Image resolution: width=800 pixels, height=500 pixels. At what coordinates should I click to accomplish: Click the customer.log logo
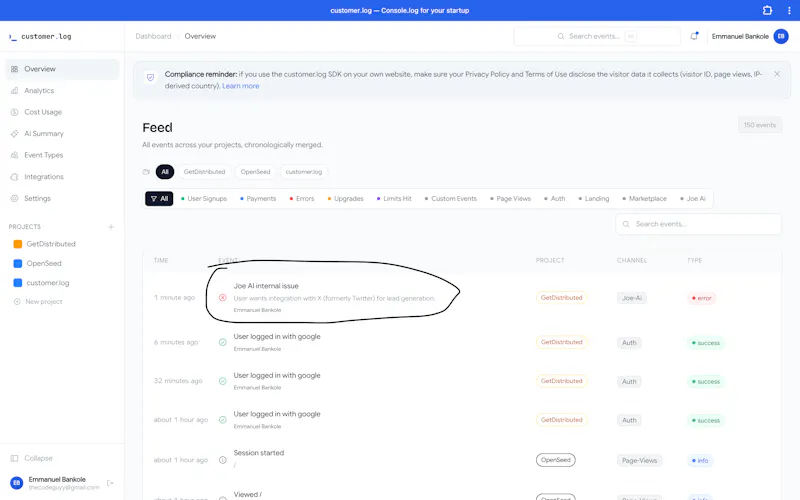pyautogui.click(x=40, y=36)
